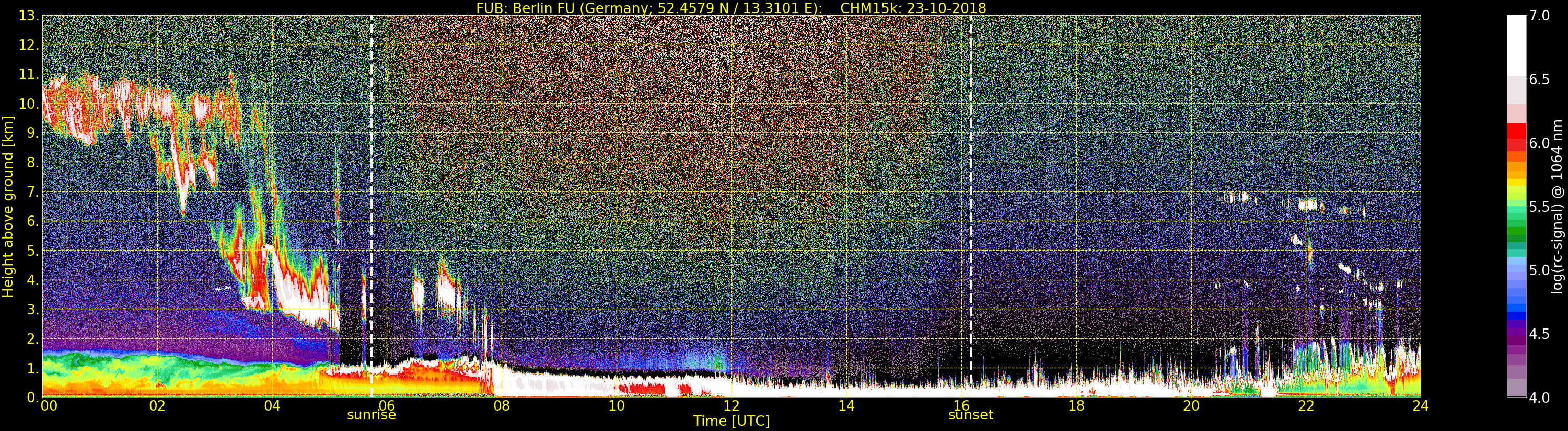Click the time axis tick '08'
The width and height of the screenshot is (1568, 431).
pyautogui.click(x=502, y=405)
